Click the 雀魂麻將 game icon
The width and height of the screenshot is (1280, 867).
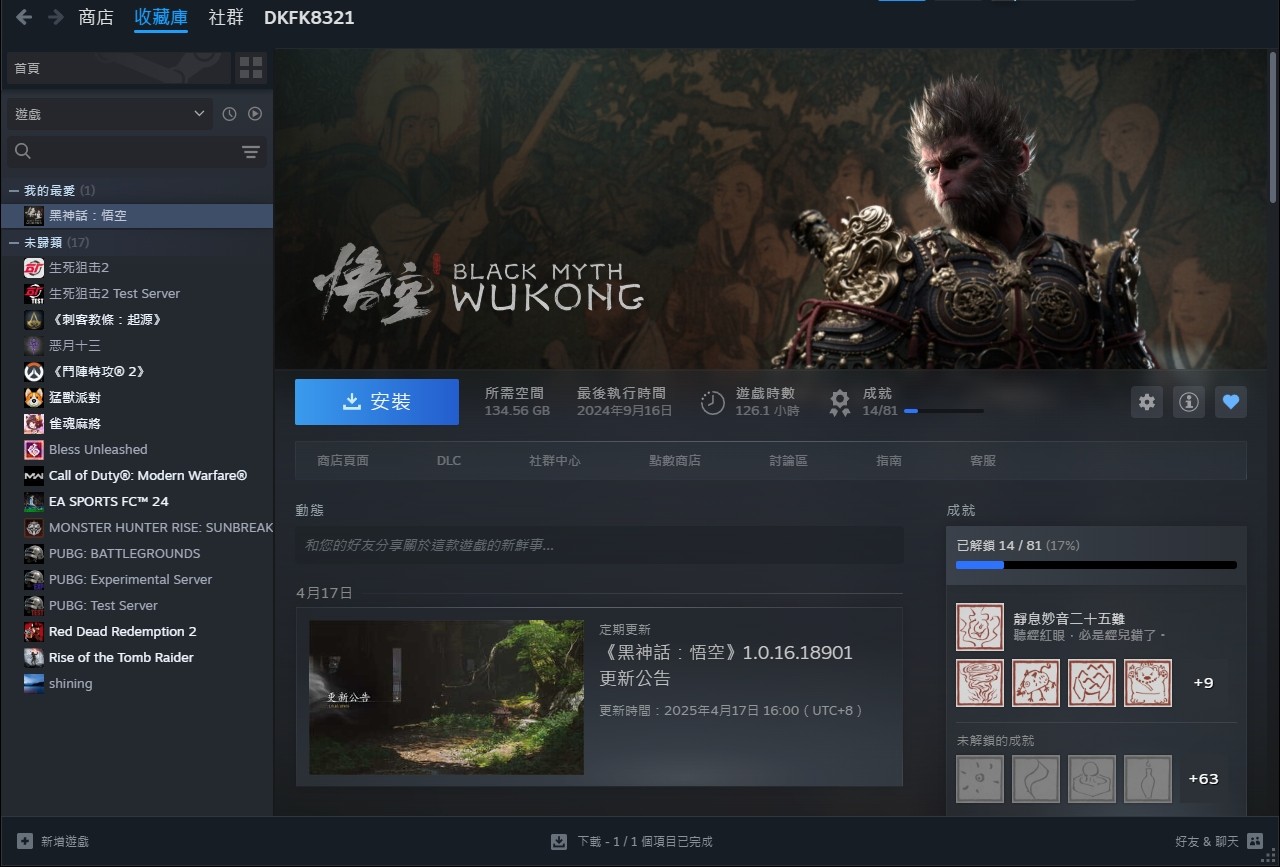[34, 423]
